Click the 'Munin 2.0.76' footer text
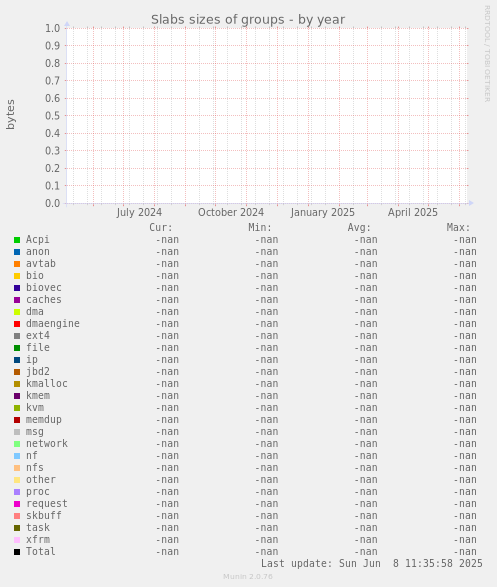 (x=248, y=577)
